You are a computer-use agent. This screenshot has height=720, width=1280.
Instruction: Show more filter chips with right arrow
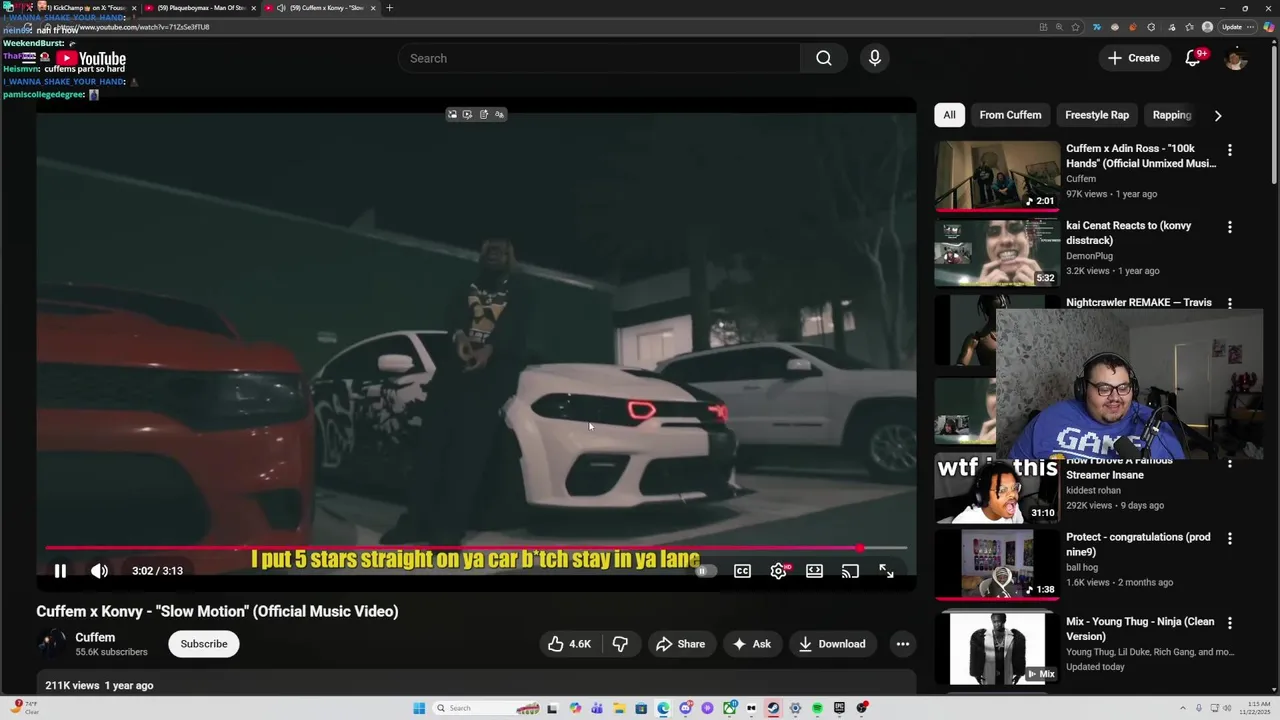pos(1218,115)
